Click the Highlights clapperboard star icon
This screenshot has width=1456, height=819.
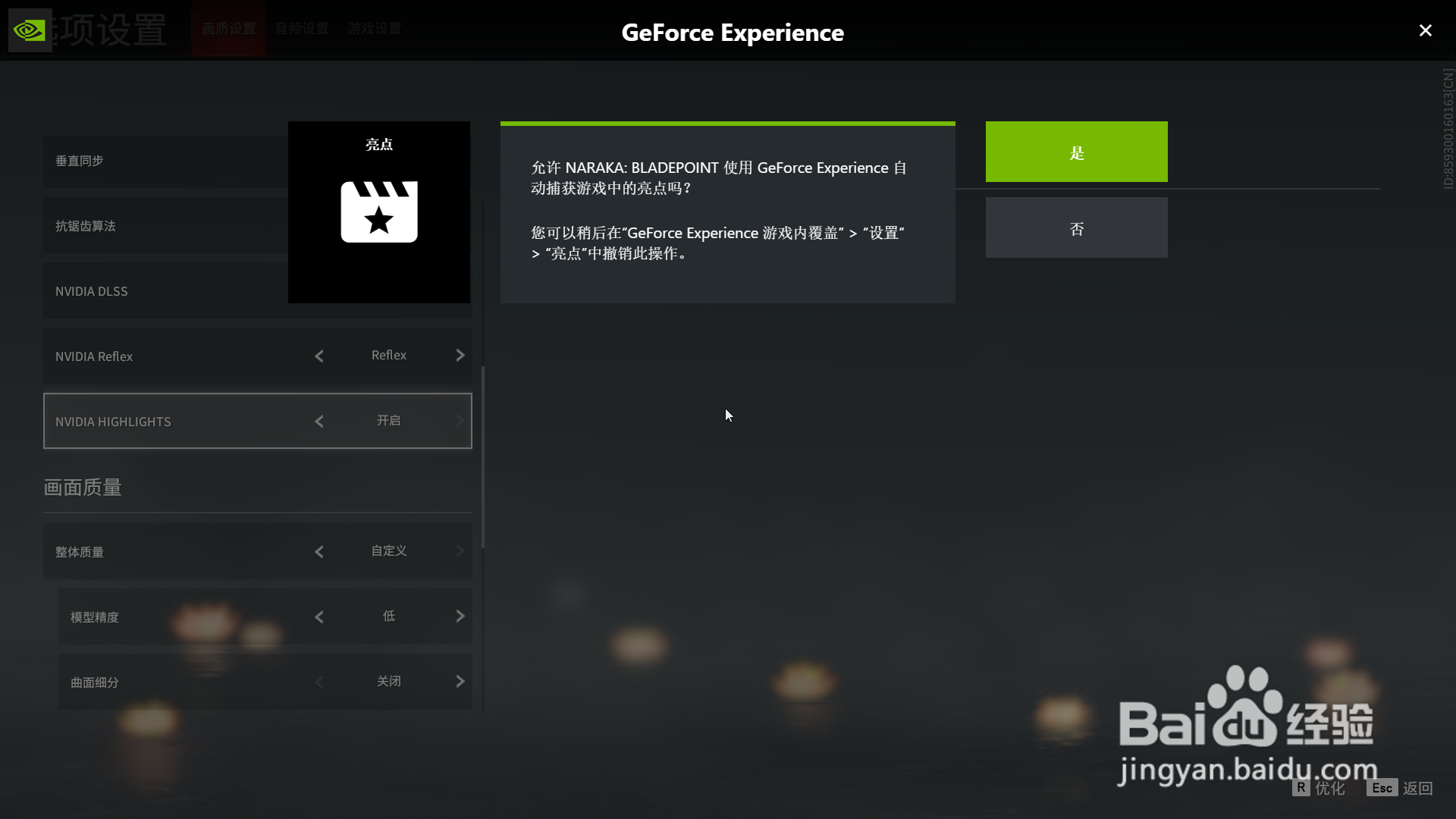(x=379, y=212)
